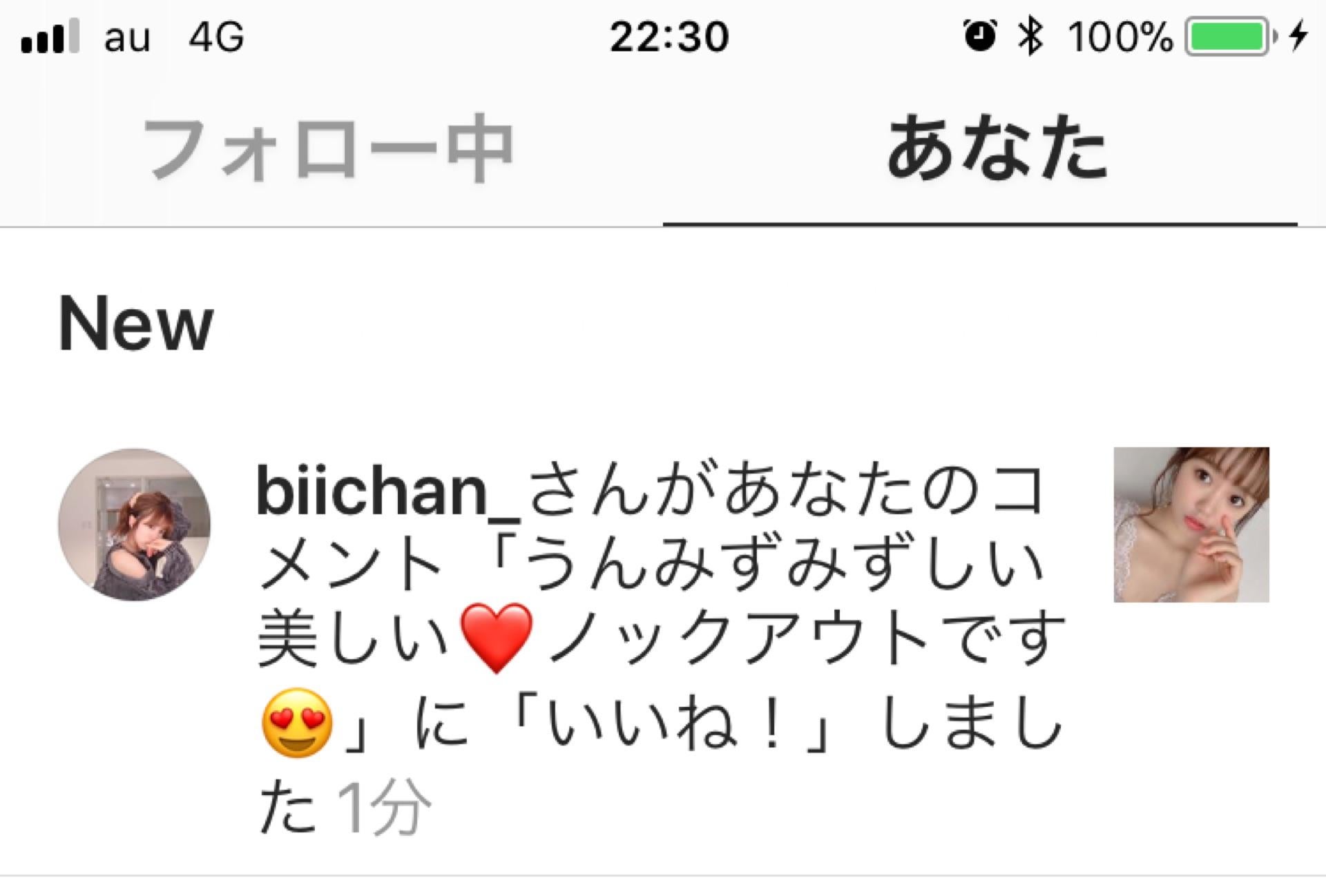Image resolution: width=1326 pixels, height=896 pixels.
Task: Tap the 1分 timestamp label
Action: point(384,807)
